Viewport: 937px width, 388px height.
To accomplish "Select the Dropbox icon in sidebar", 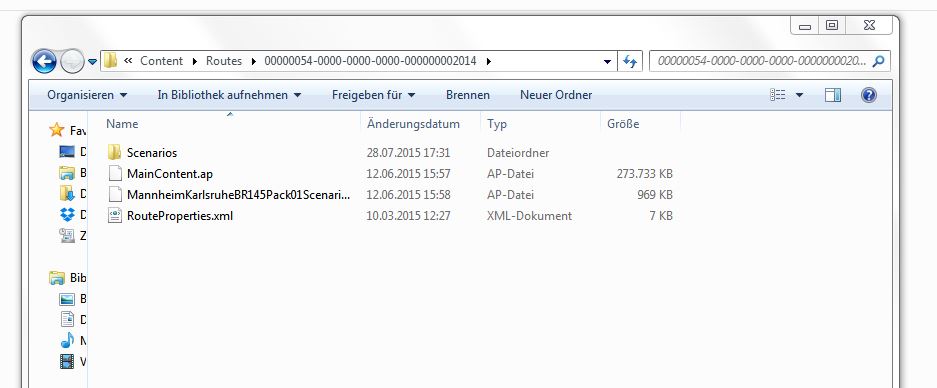I will click(x=67, y=214).
